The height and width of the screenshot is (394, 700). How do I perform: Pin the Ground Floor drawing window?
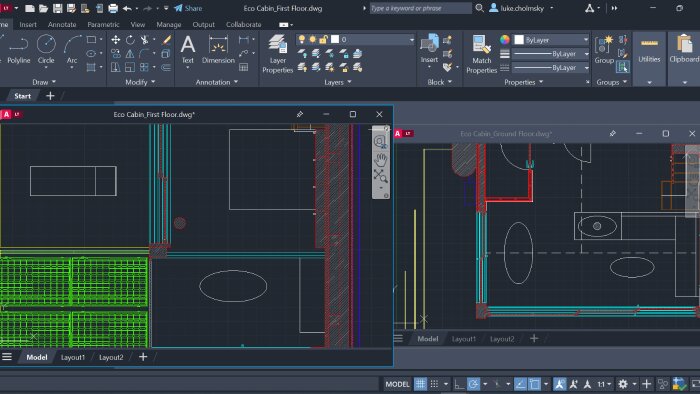click(x=612, y=133)
